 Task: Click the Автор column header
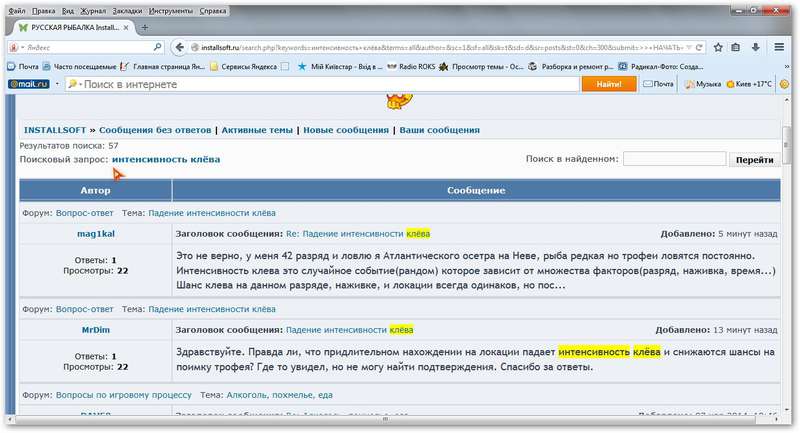pos(95,190)
